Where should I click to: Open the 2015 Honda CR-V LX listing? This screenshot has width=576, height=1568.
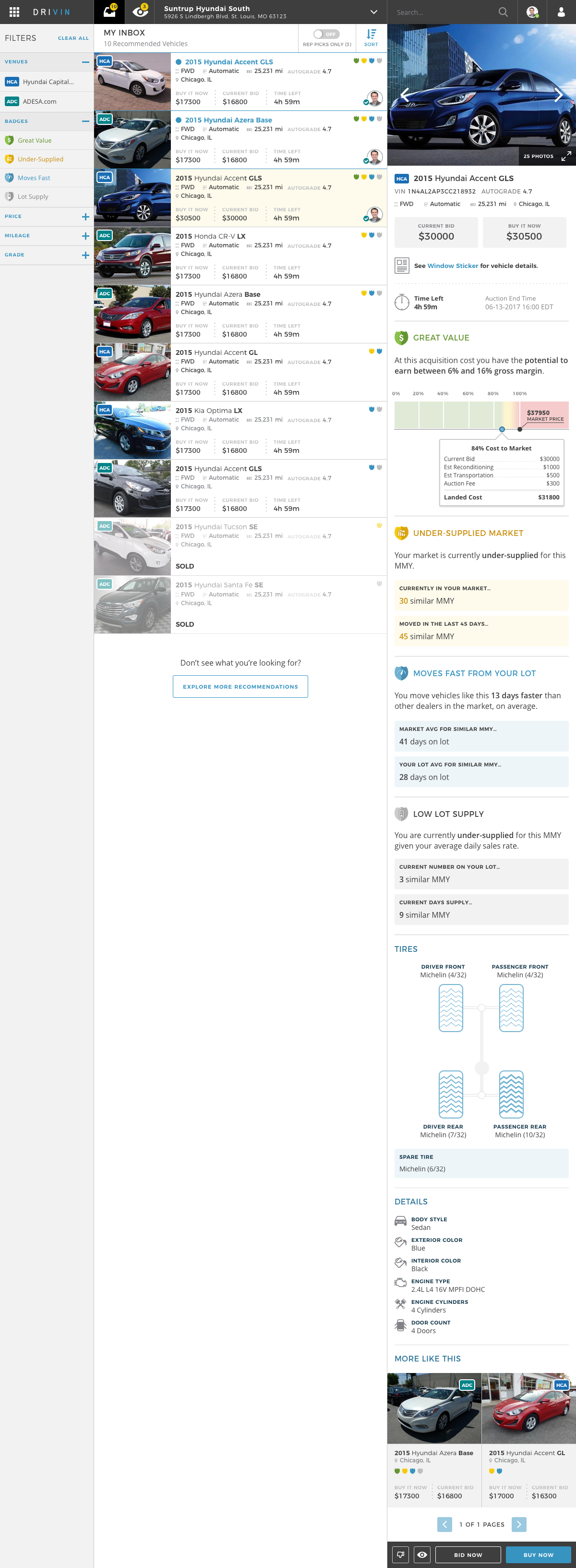point(240,256)
